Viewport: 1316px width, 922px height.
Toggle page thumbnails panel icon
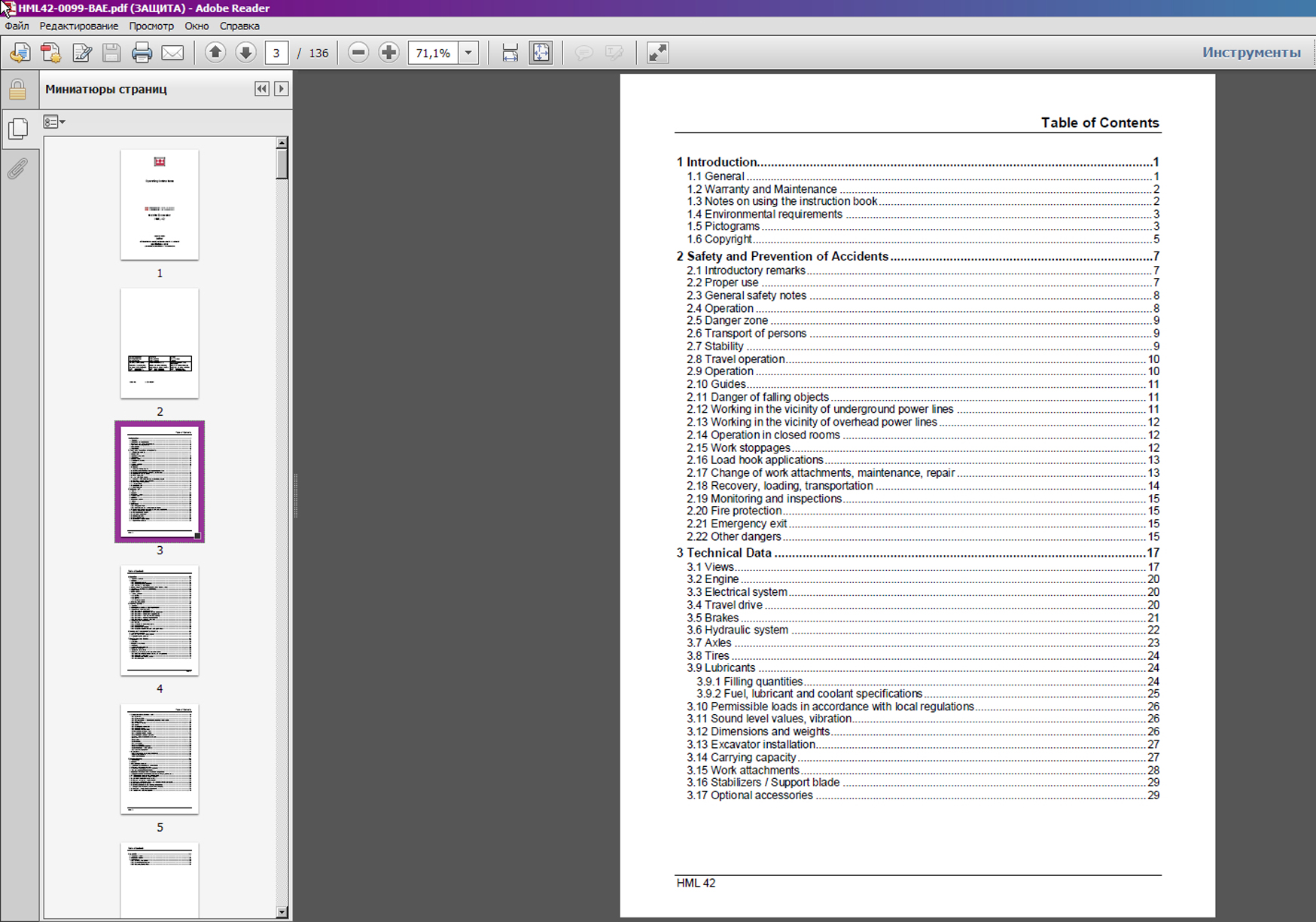[x=17, y=129]
